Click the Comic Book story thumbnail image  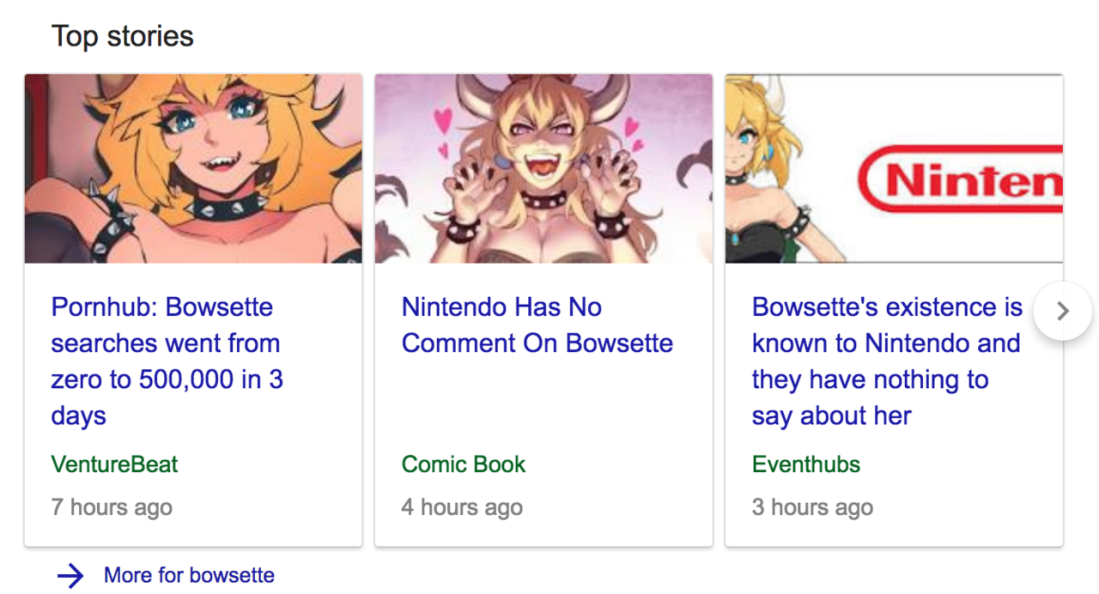tap(543, 169)
